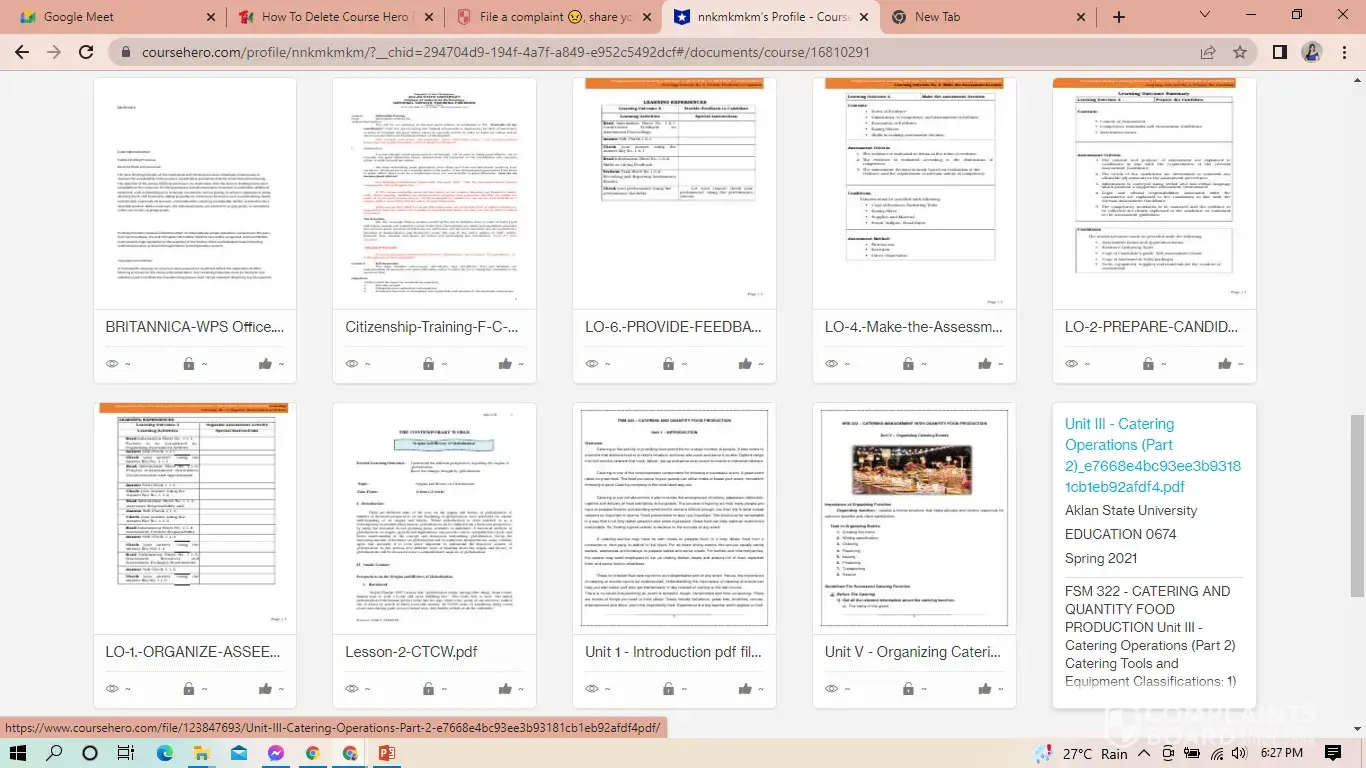Screen dimensions: 1366x768
Task: Like the BRITANNICA-WPS Office document
Action: (x=265, y=364)
